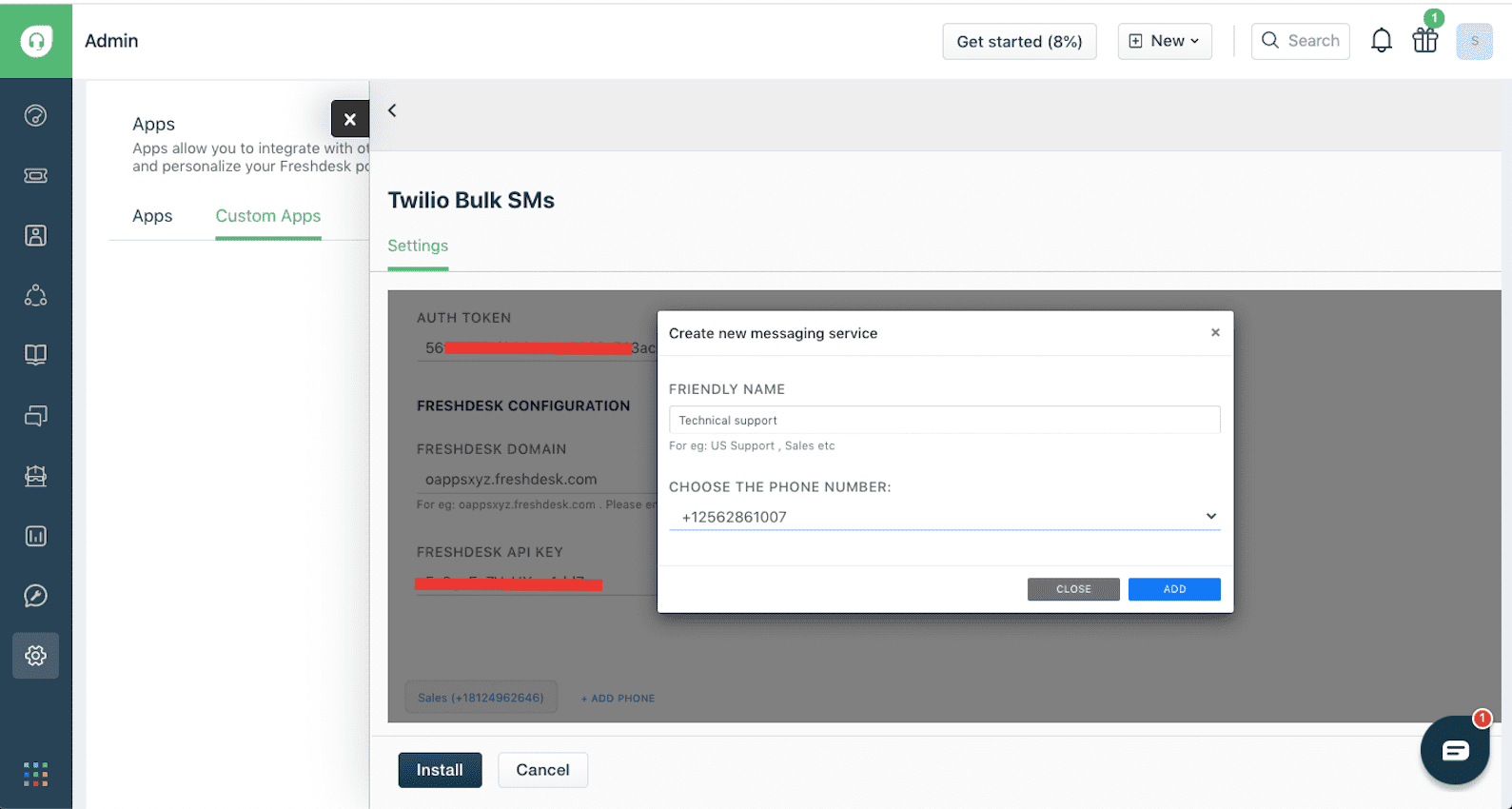Screen dimensions: 1512x809
Task: Click the CLOSE button in dialog
Action: click(1073, 589)
